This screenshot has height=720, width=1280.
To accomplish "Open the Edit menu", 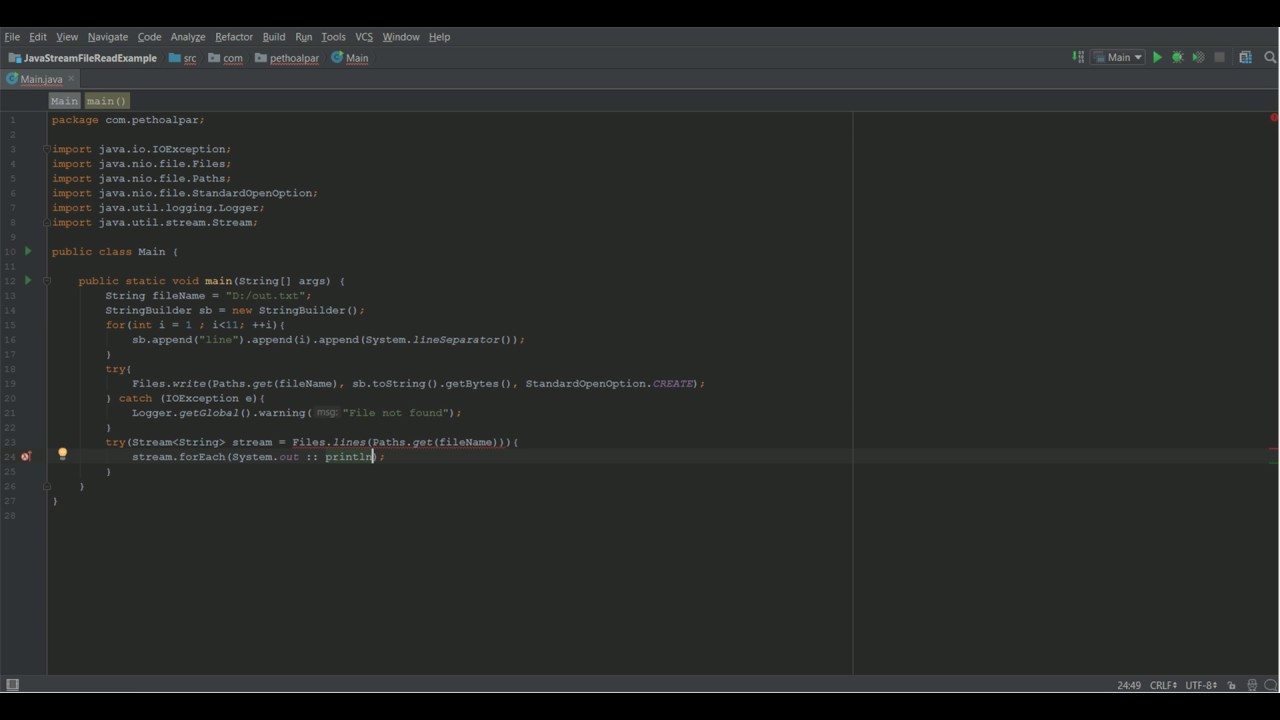I will point(38,37).
